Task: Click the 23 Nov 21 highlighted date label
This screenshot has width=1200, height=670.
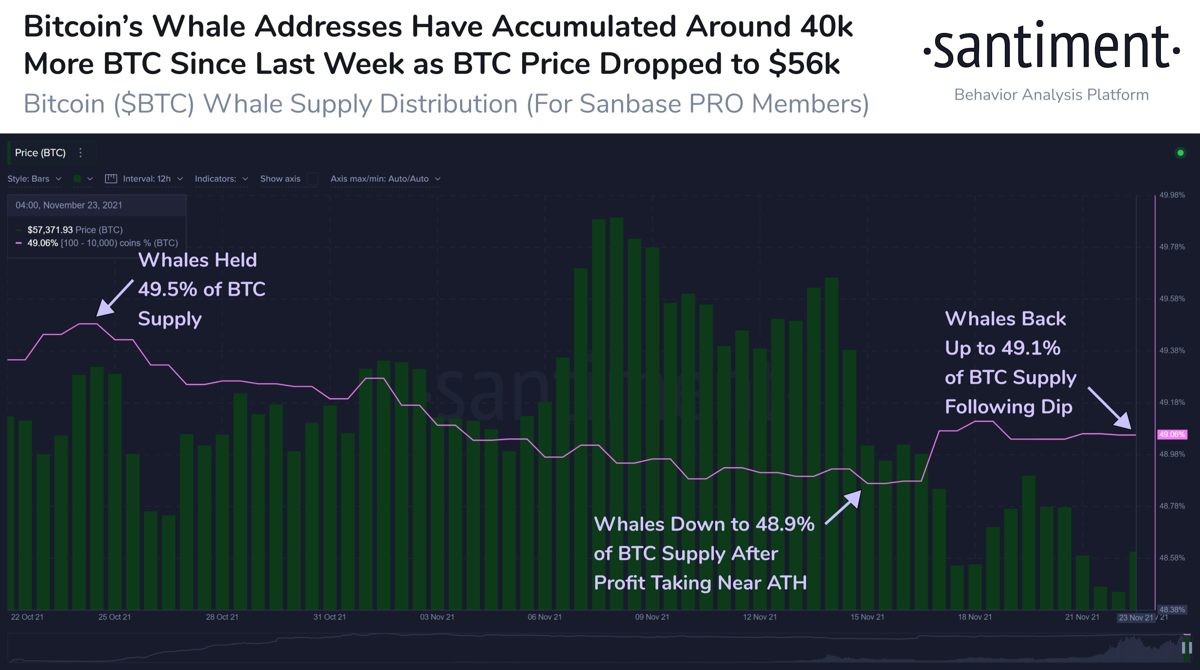Action: (x=1137, y=618)
